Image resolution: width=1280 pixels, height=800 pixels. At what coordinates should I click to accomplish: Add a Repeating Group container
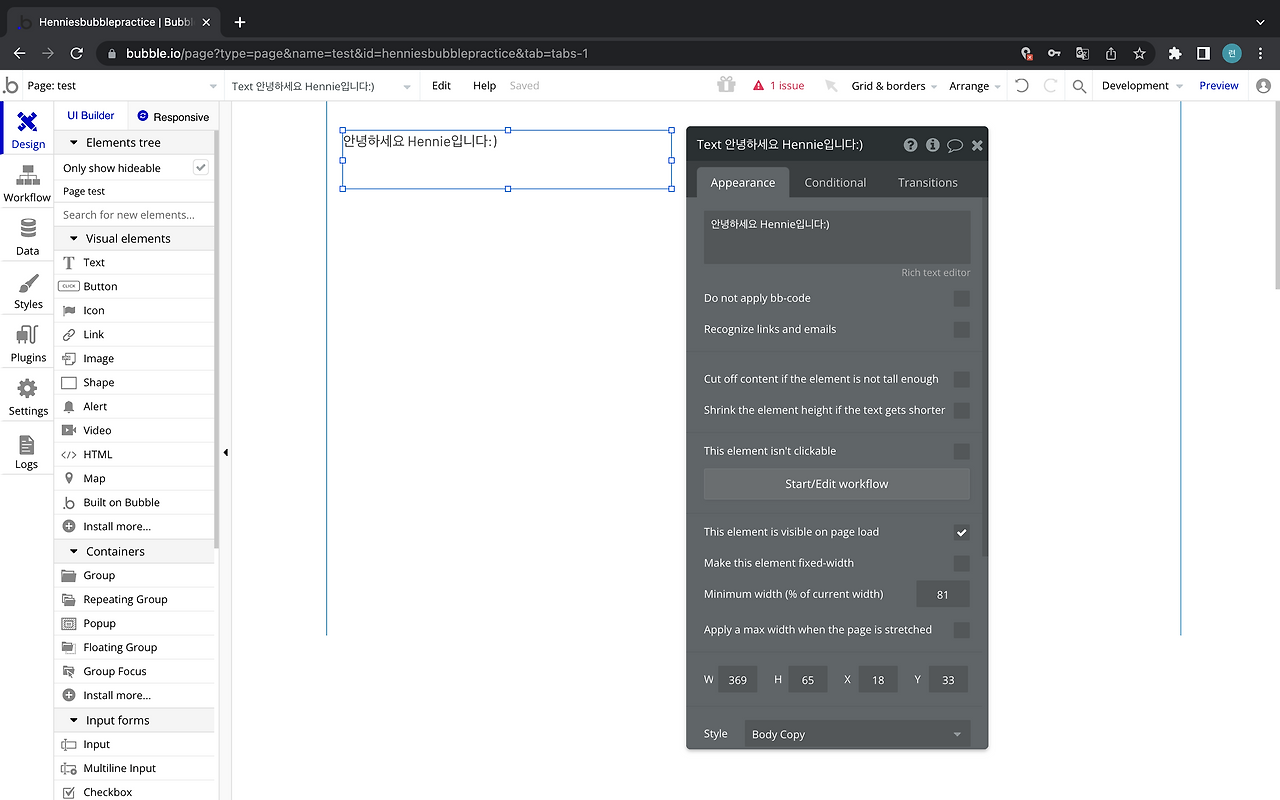tap(135, 599)
